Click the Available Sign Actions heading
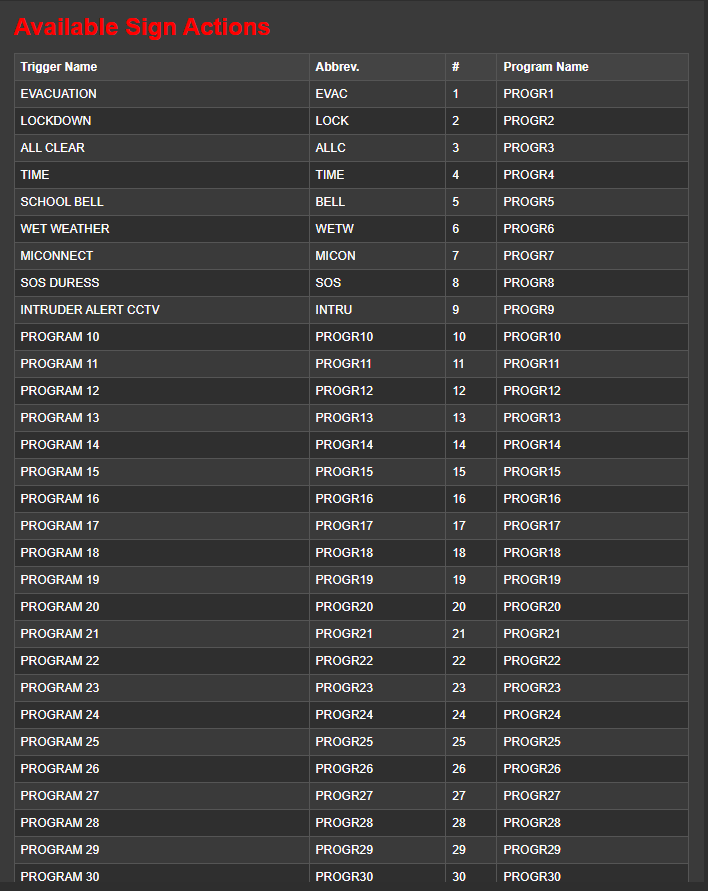The width and height of the screenshot is (708, 891). pos(142,27)
